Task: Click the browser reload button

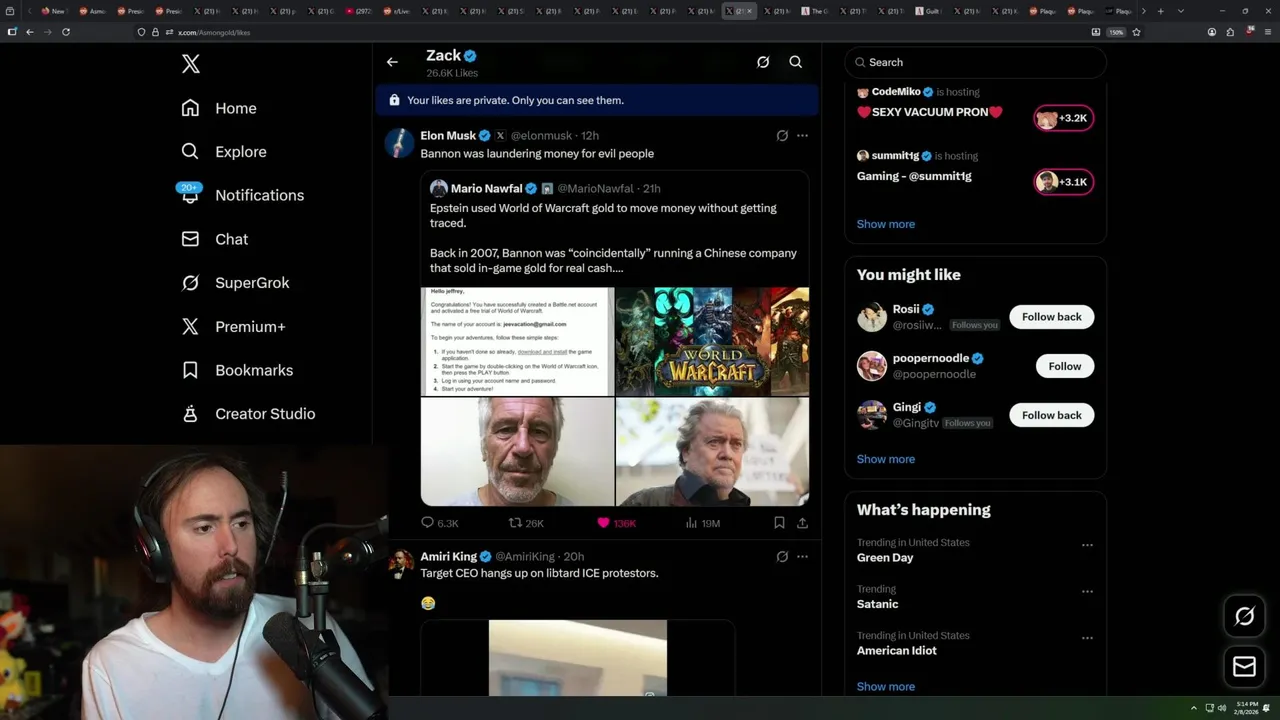Action: (66, 32)
